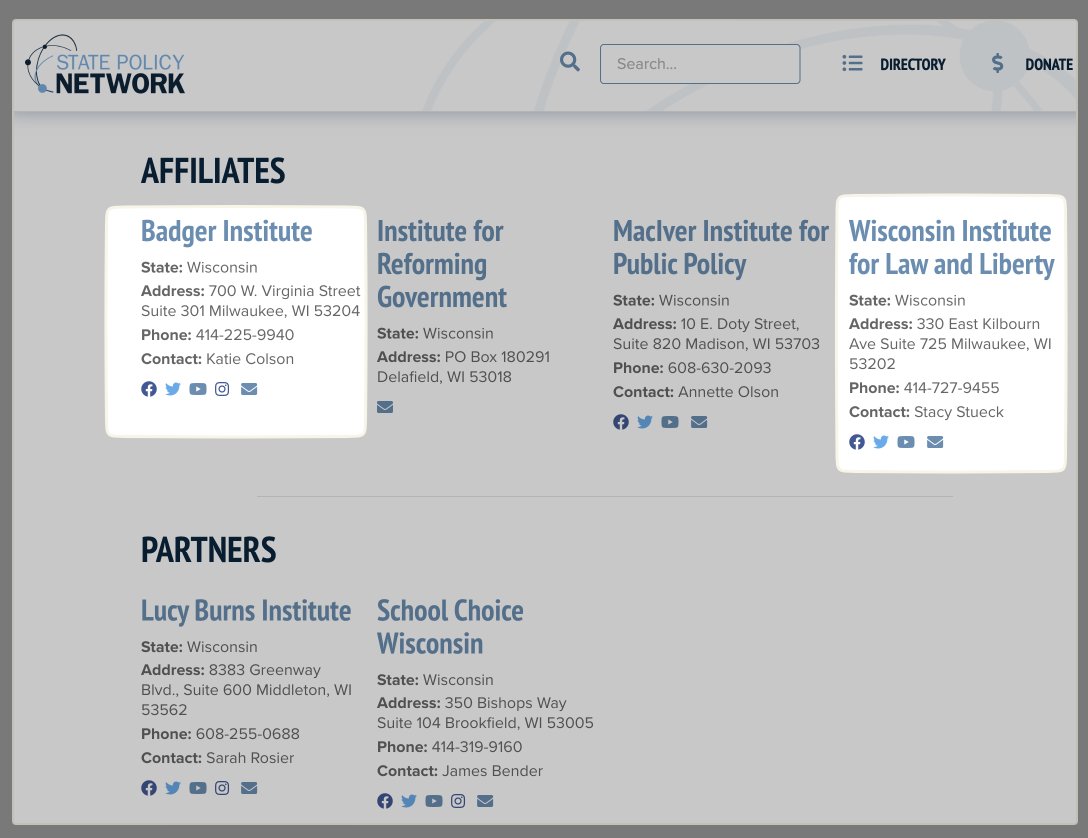Select MacIver phone 608-630-2093

(720, 368)
